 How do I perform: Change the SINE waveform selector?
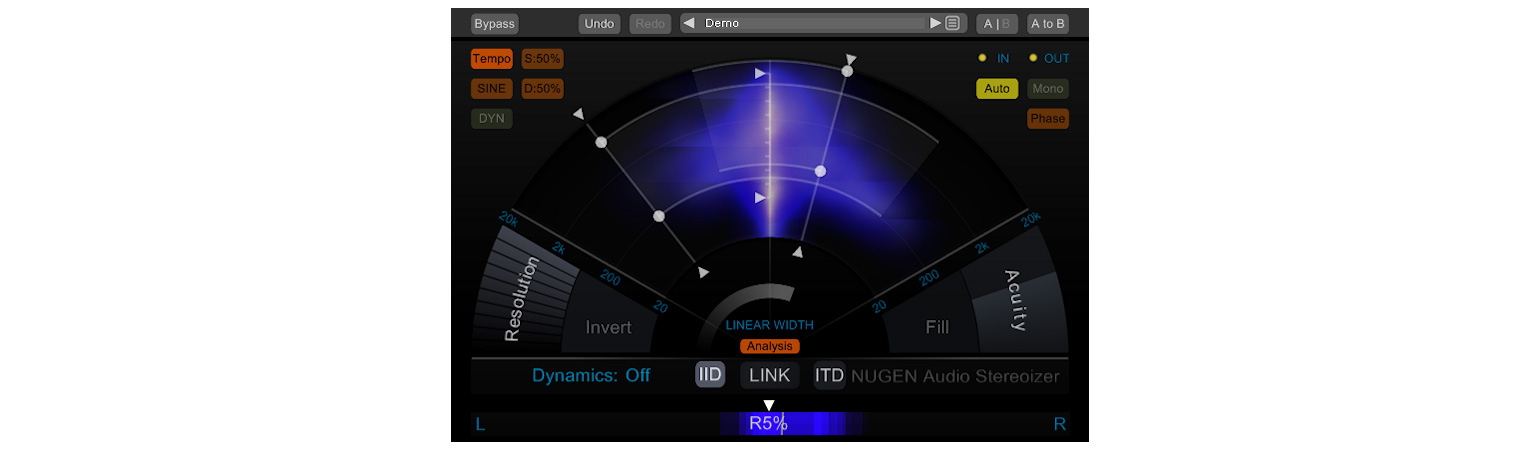[491, 88]
